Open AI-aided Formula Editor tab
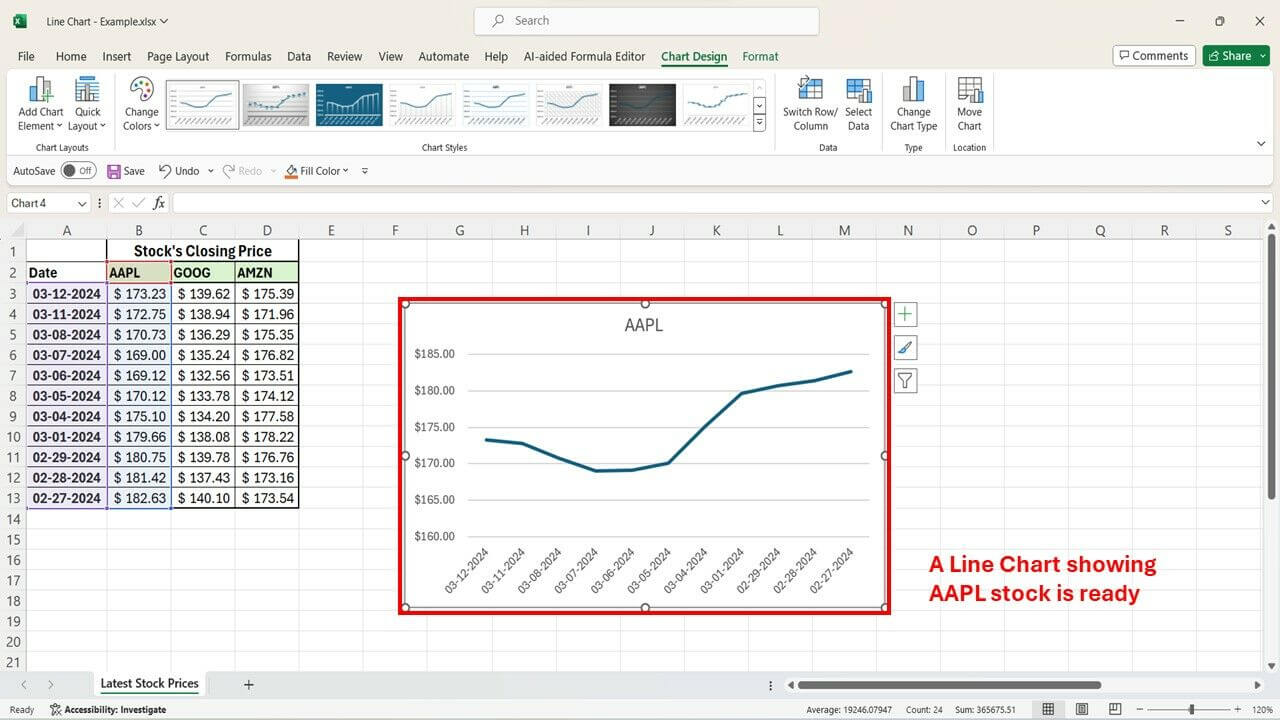Viewport: 1280px width, 720px height. [585, 57]
